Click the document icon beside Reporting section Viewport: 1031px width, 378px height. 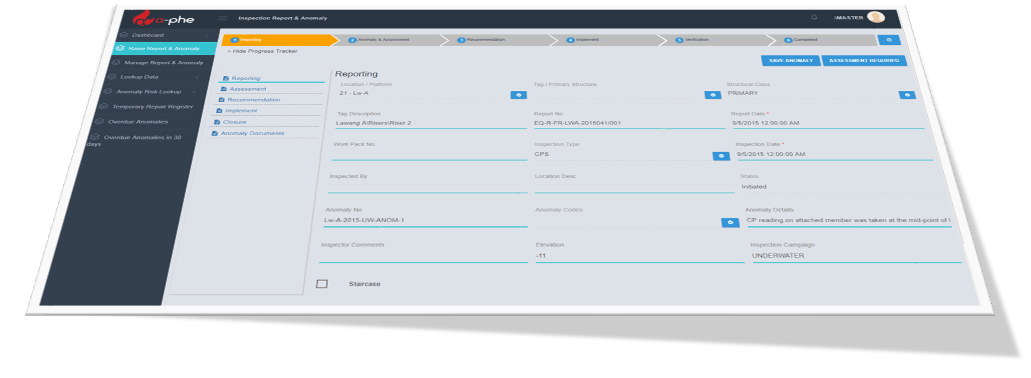point(226,78)
